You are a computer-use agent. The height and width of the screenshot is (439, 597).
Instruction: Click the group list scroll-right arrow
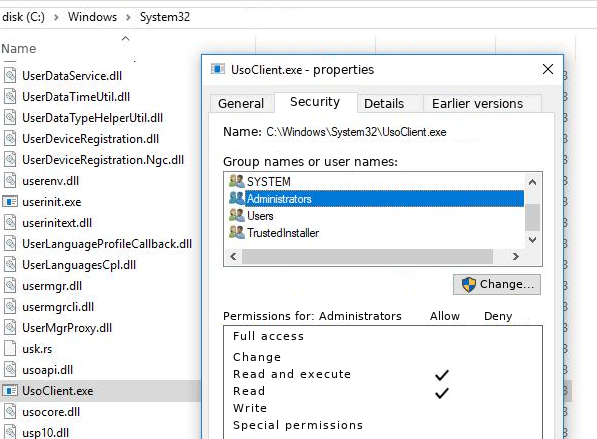pos(516,256)
